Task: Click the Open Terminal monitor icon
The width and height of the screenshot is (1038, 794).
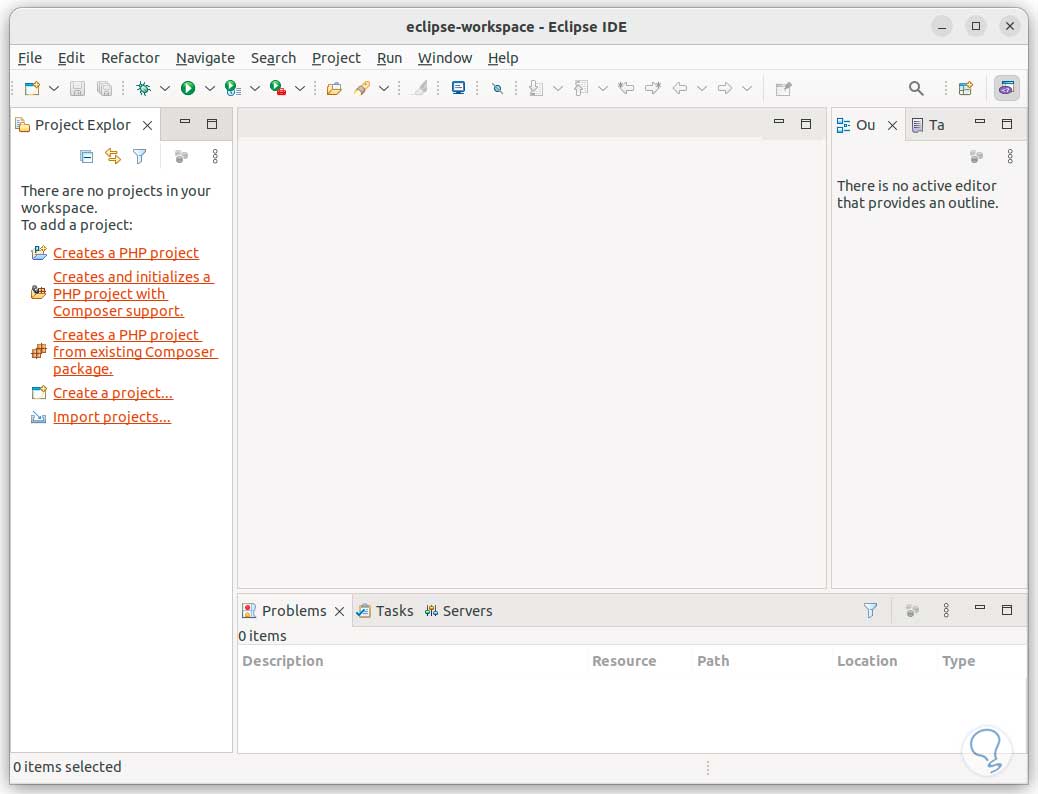Action: [x=458, y=88]
